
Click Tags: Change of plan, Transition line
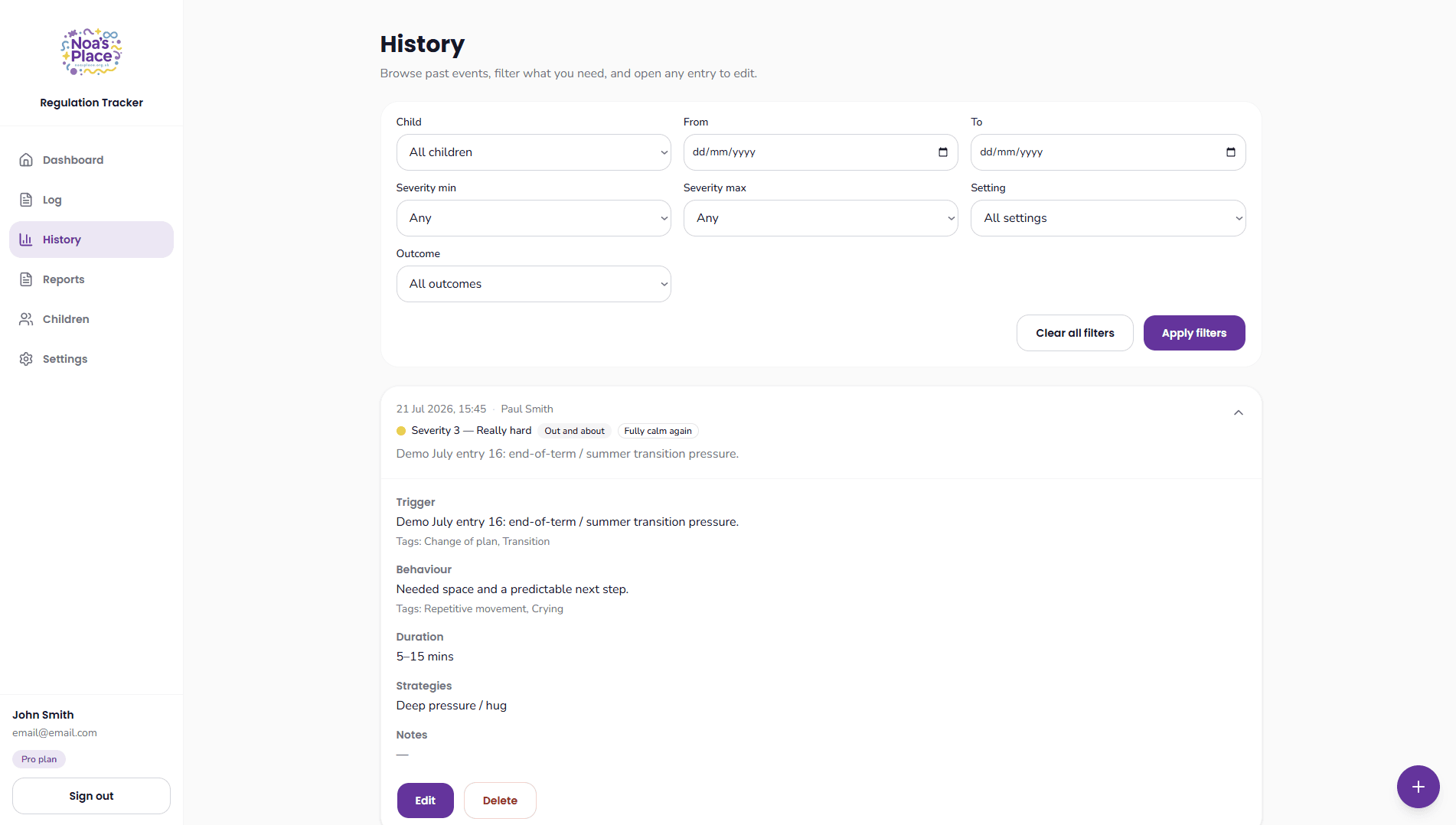472,541
